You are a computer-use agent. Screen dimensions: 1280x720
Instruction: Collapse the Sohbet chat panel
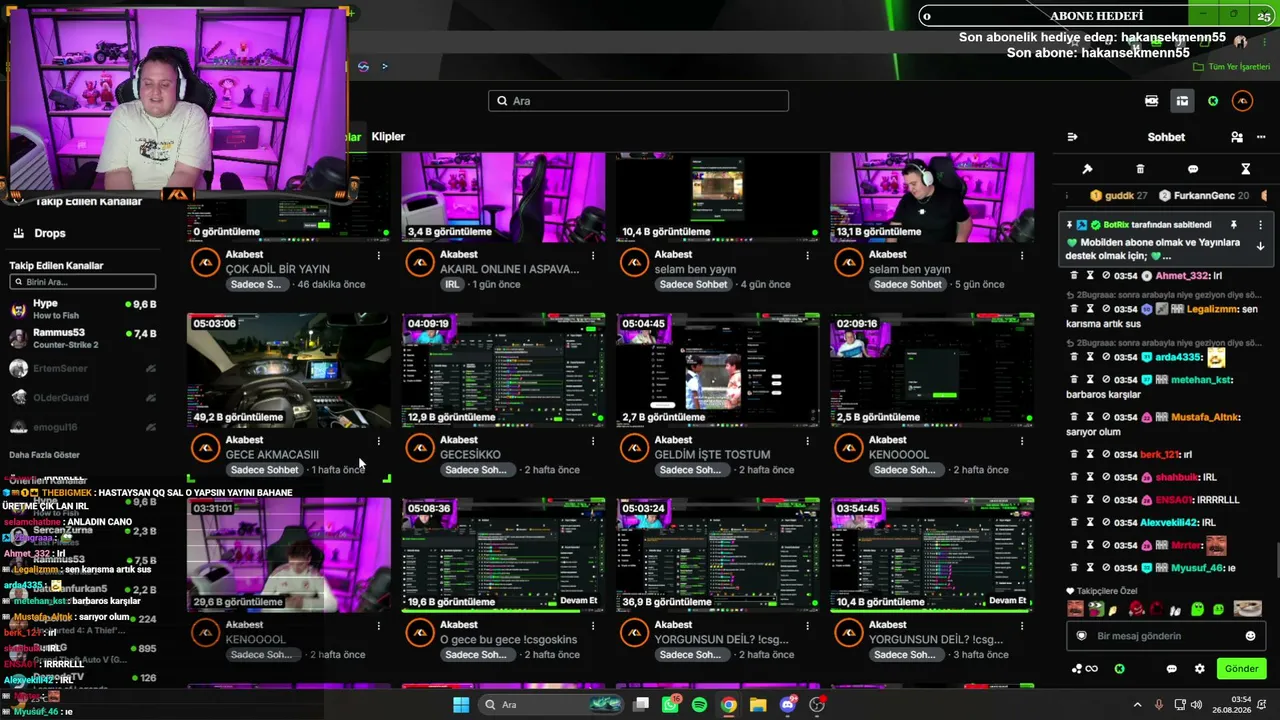click(x=1072, y=137)
